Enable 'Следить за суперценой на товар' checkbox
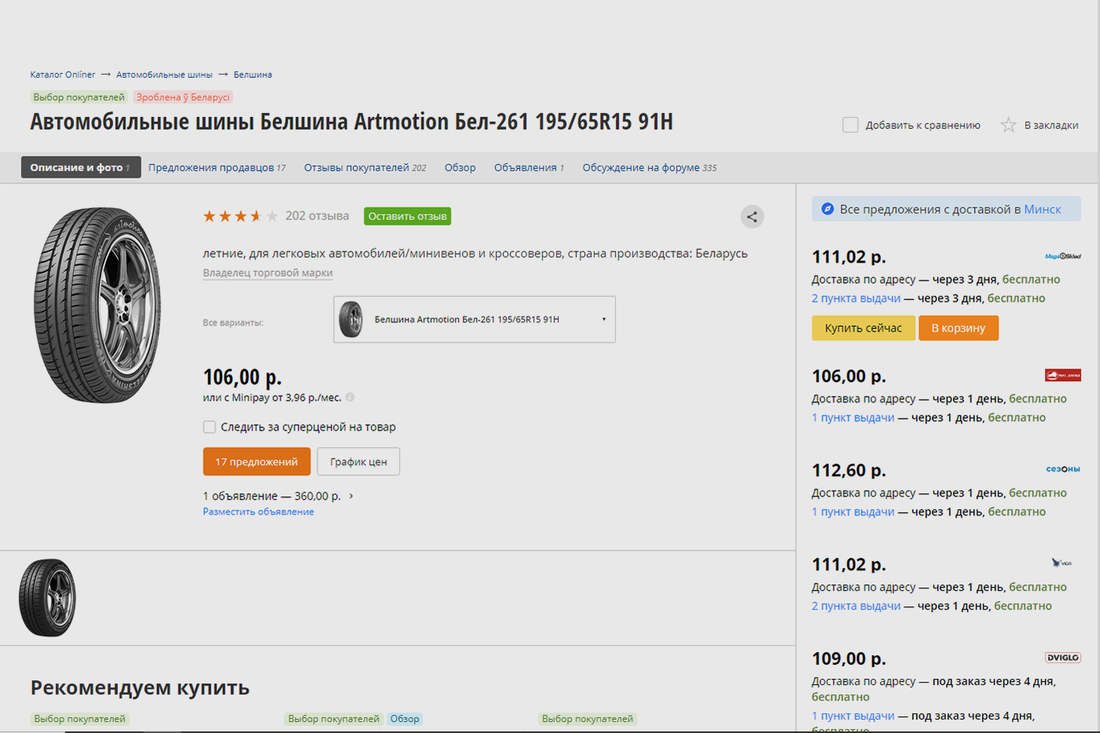 point(210,427)
